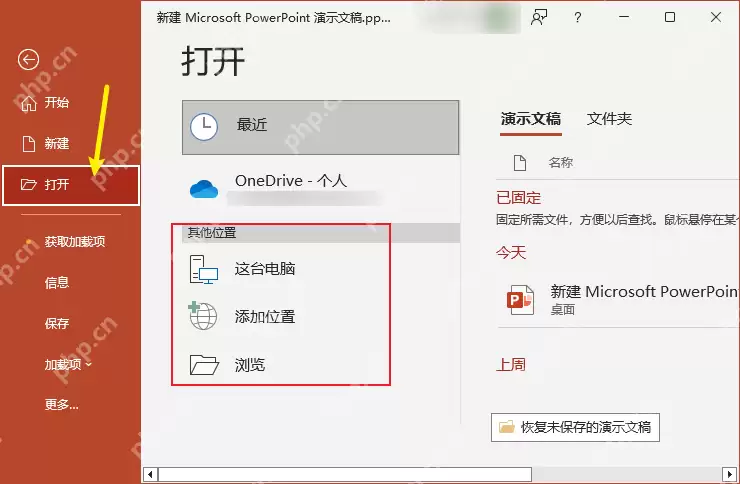Click the horizontal scrollbar right arrow
The height and width of the screenshot is (484, 740).
pos(729,474)
